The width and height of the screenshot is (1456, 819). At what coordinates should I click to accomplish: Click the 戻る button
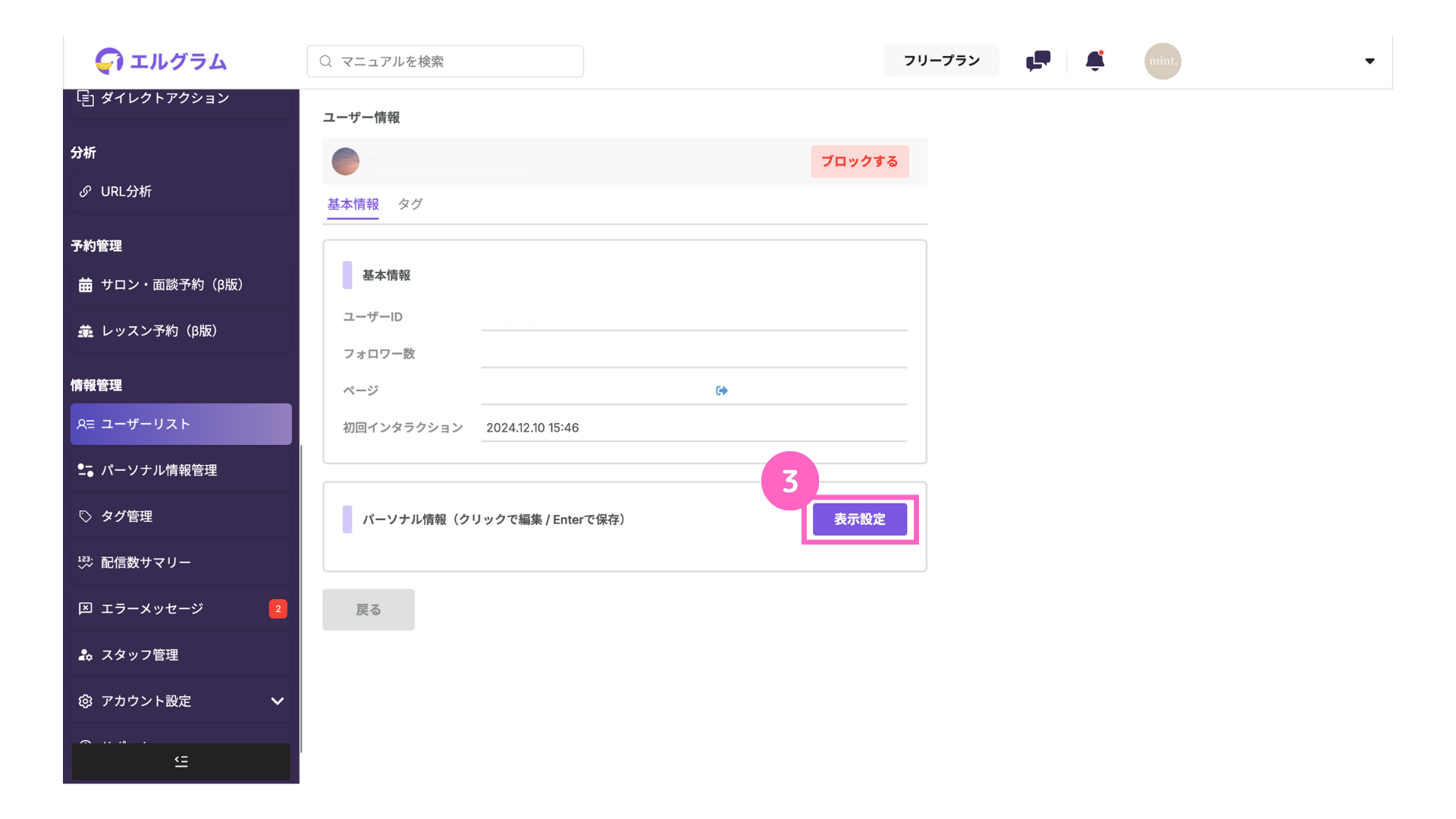click(x=369, y=610)
